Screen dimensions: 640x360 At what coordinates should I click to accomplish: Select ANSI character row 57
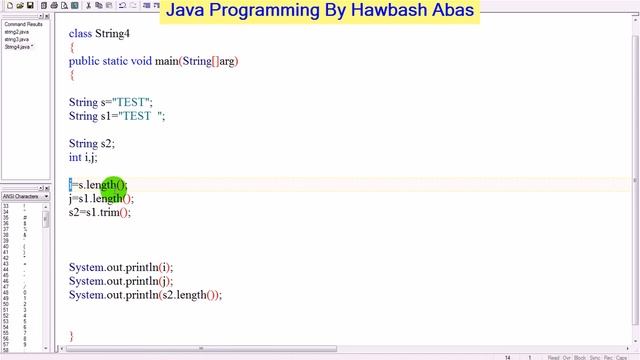pyautogui.click(x=21, y=344)
